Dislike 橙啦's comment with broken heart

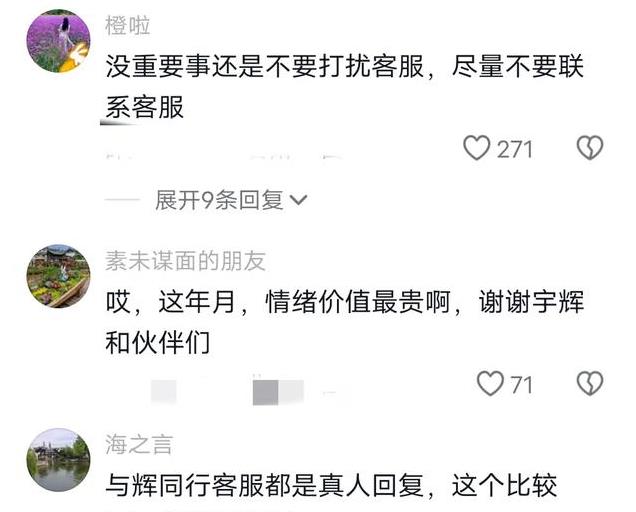point(590,147)
